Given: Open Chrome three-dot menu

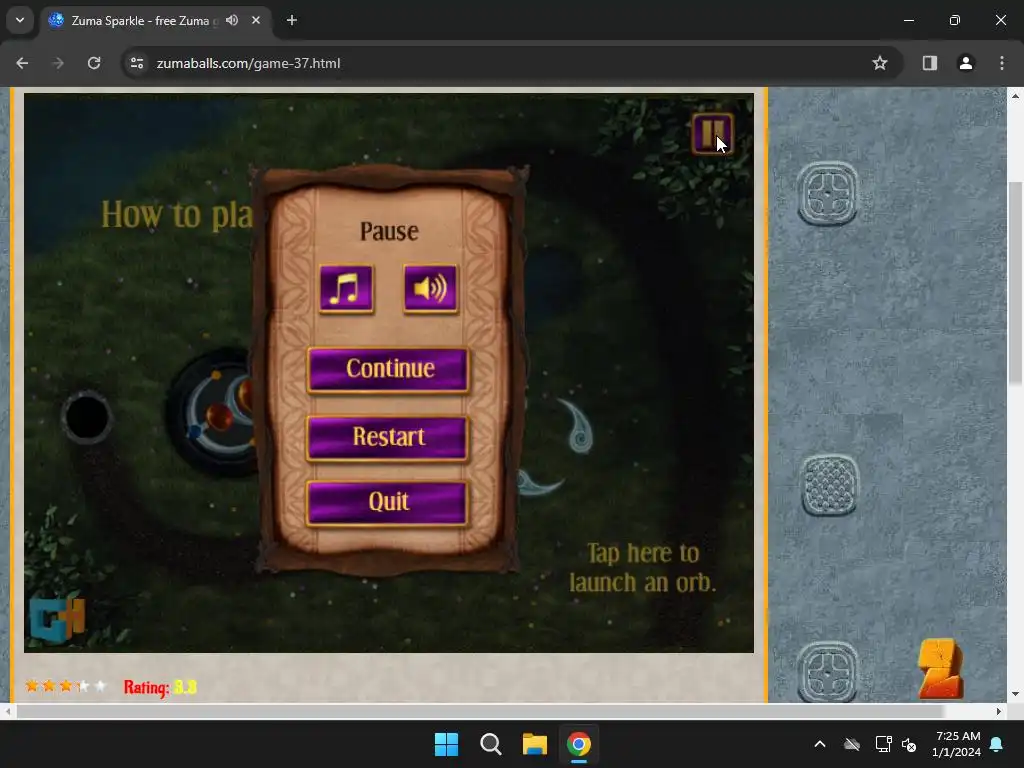Looking at the screenshot, I should click(1002, 63).
